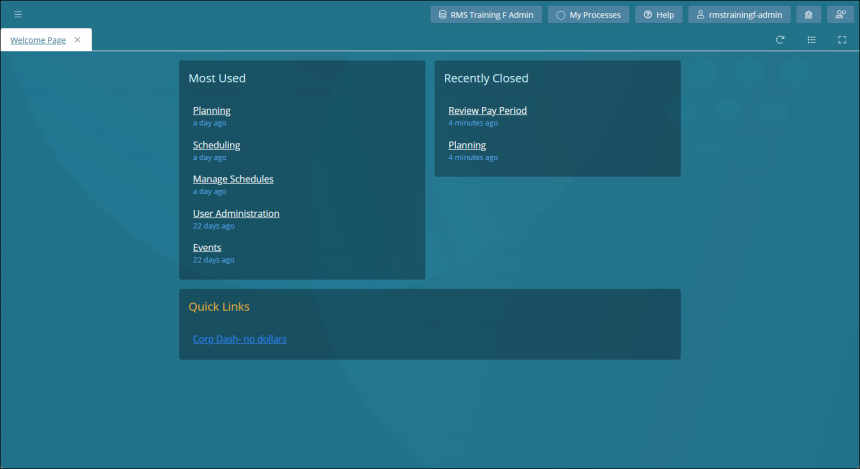Open the rmstrainingf-admin user menu
Image resolution: width=860 pixels, height=469 pixels.
point(740,15)
